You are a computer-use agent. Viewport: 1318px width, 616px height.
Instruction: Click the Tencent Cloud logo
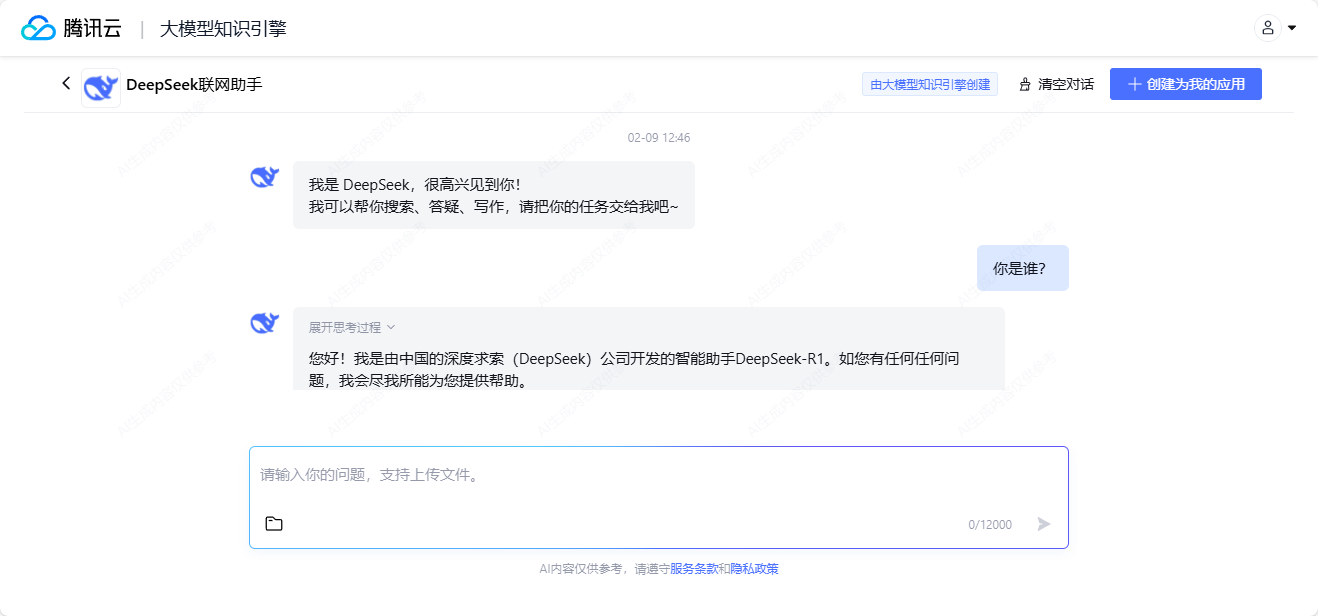pyautogui.click(x=40, y=27)
